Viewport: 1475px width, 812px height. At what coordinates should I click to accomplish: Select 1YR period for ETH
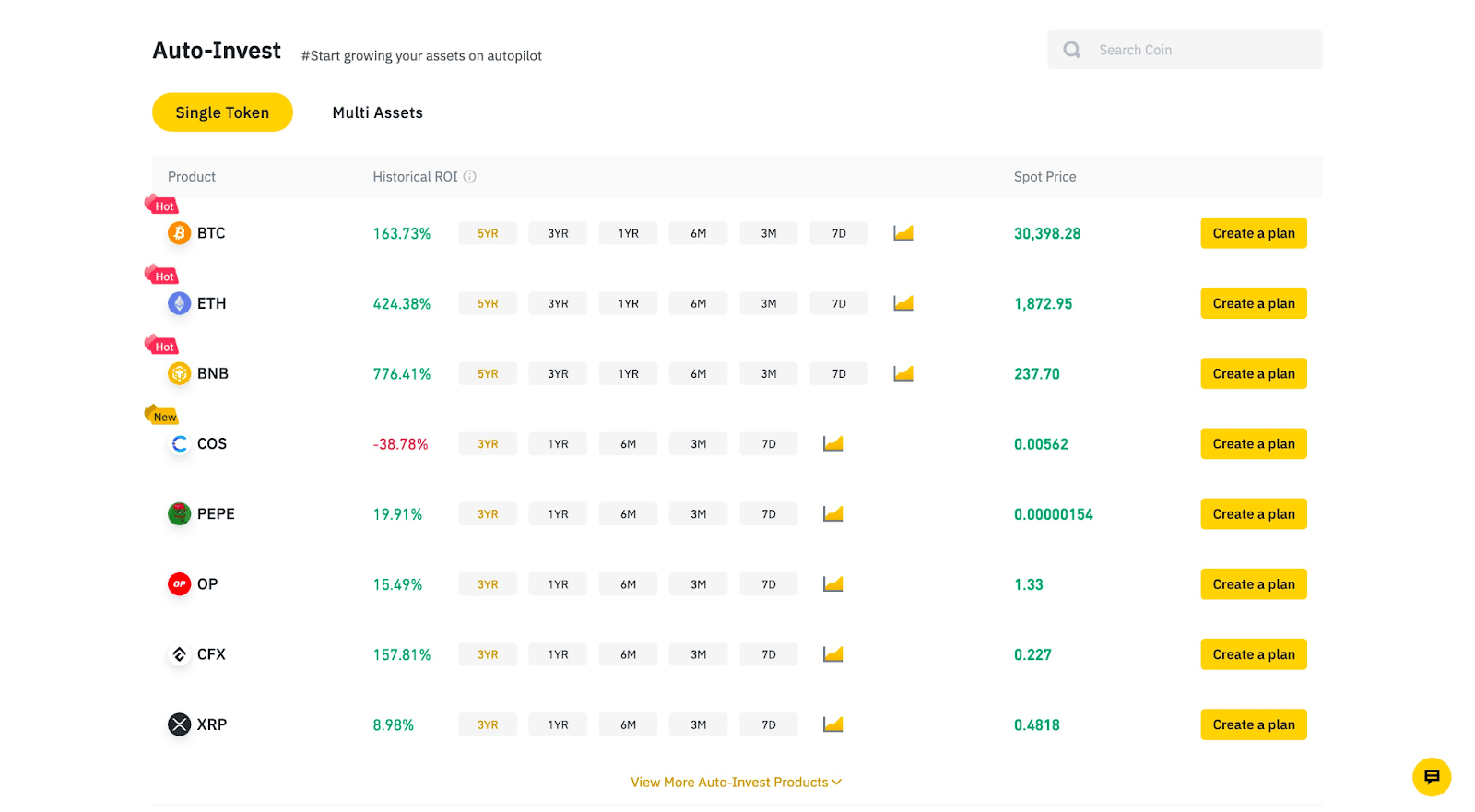point(628,303)
